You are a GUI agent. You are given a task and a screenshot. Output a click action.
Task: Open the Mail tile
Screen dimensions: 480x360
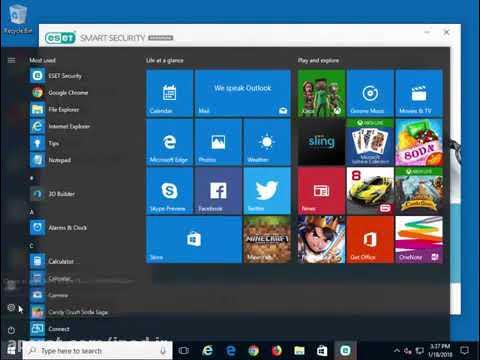(243, 93)
